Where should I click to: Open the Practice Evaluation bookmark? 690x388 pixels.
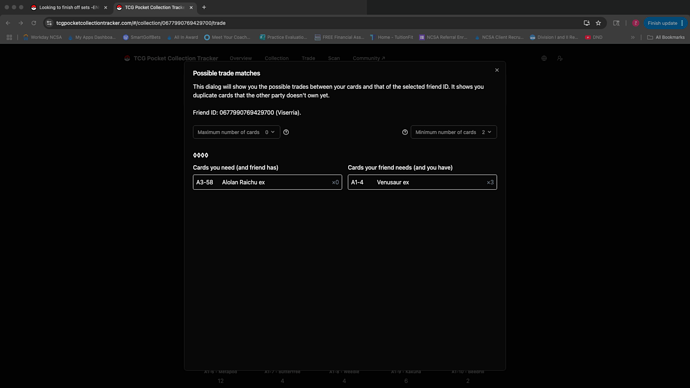click(x=283, y=37)
